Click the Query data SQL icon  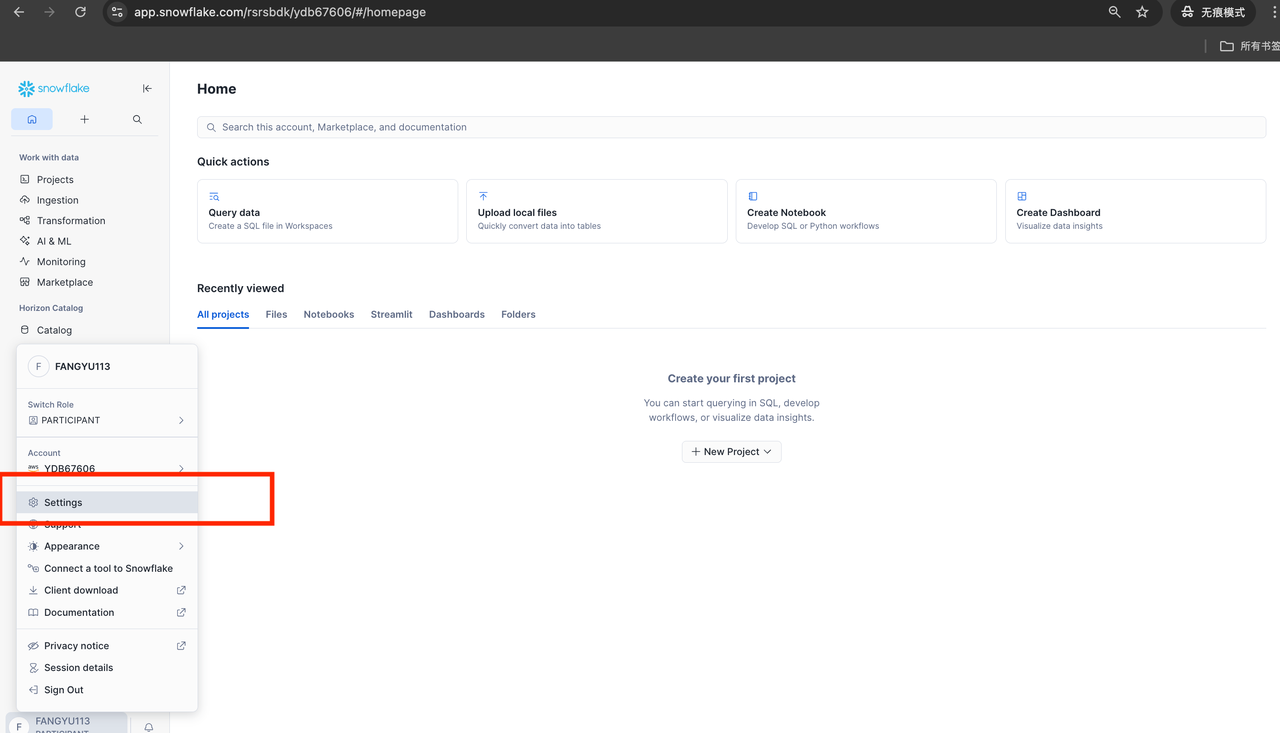coord(214,196)
